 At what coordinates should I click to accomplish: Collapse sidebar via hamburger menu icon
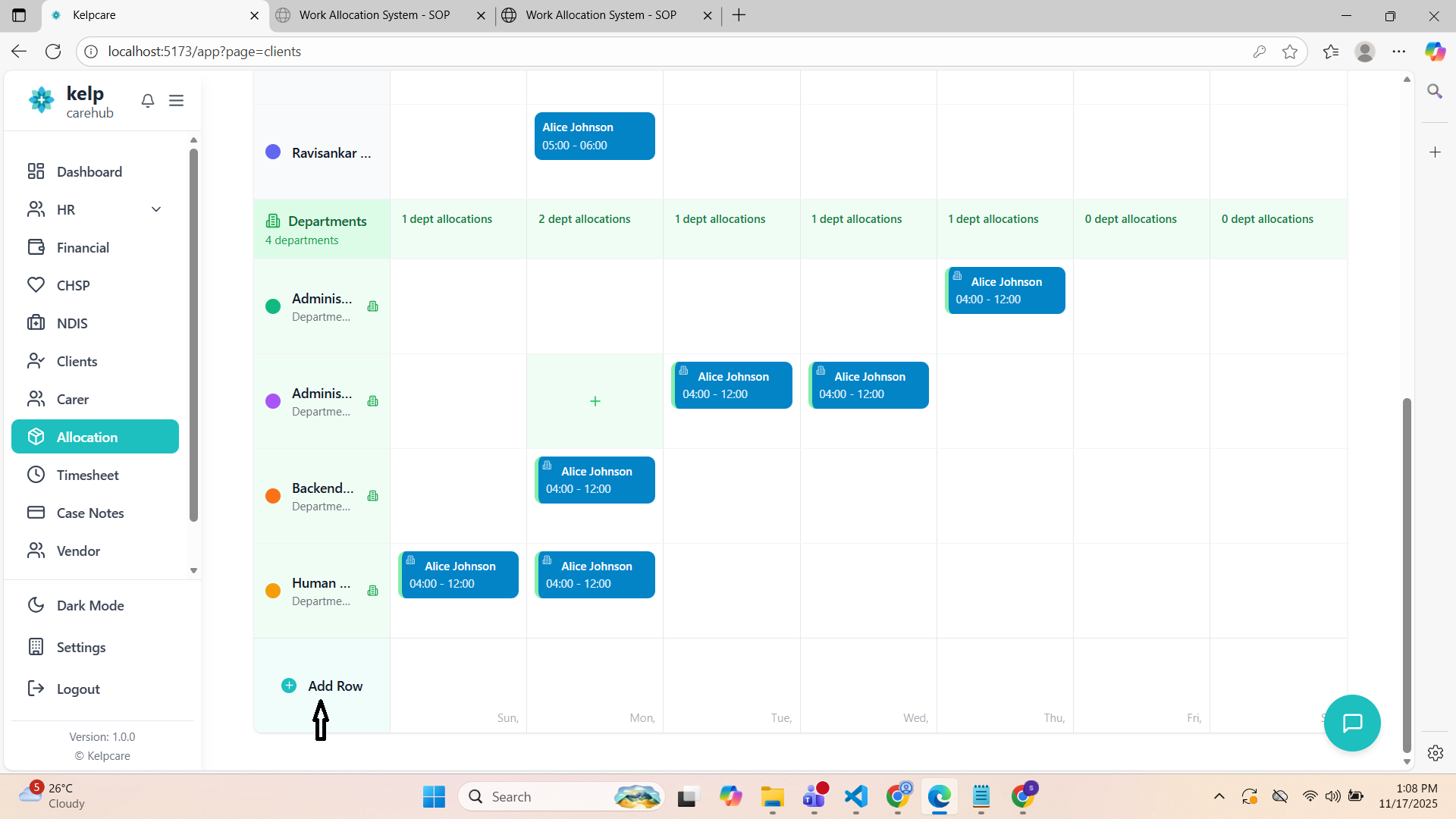point(176,101)
